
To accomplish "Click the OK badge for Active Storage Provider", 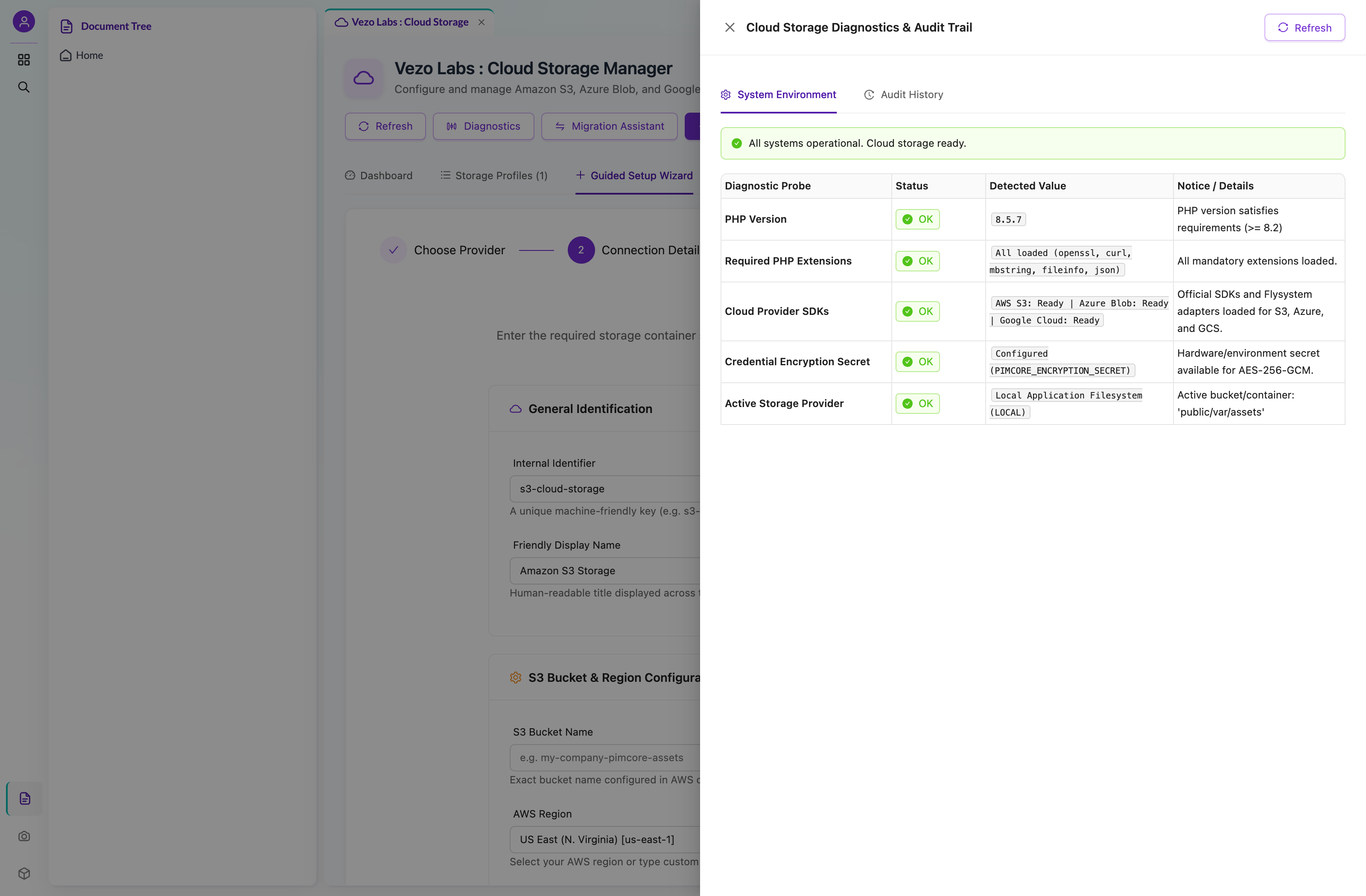I will pos(917,404).
